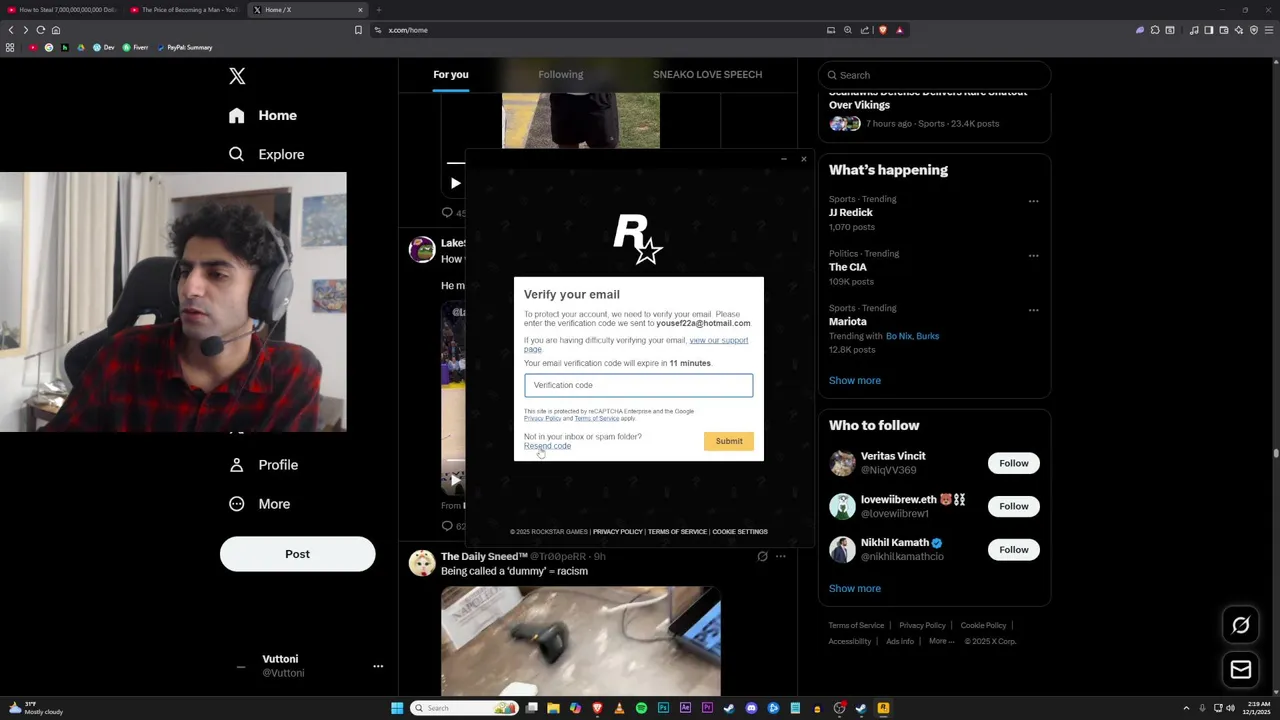Image resolution: width=1280 pixels, height=720 pixels.
Task: Open more options for JJ Redick trend
Action: (1033, 201)
